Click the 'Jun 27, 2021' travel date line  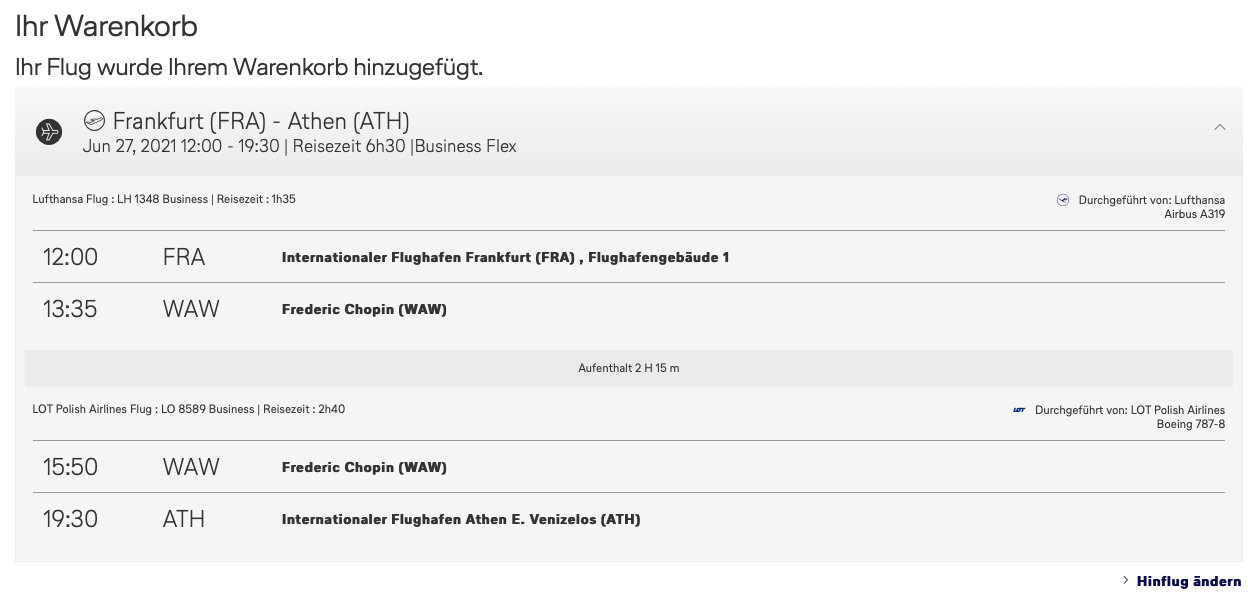pyautogui.click(x=299, y=146)
